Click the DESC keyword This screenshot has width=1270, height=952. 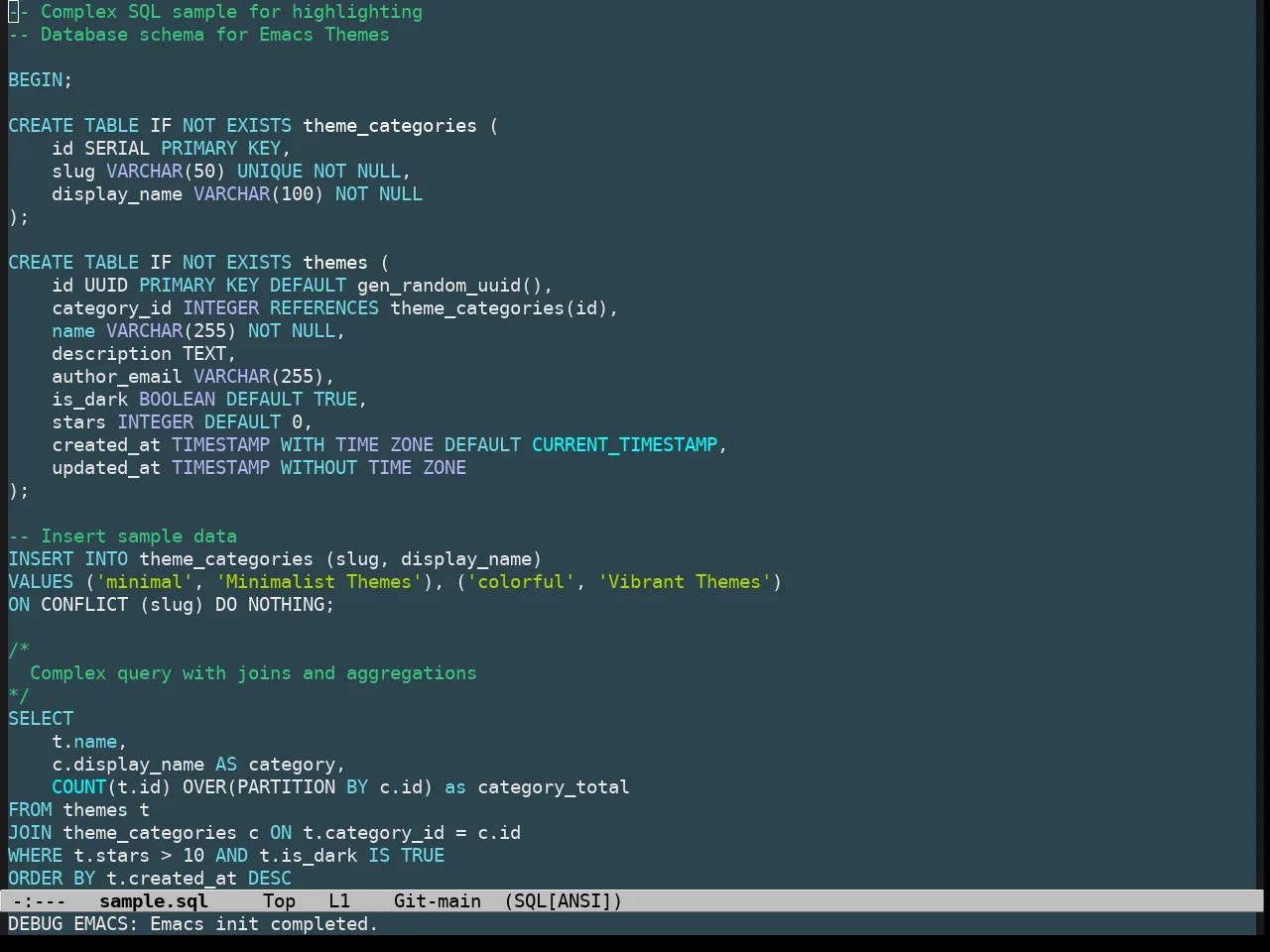(x=270, y=879)
